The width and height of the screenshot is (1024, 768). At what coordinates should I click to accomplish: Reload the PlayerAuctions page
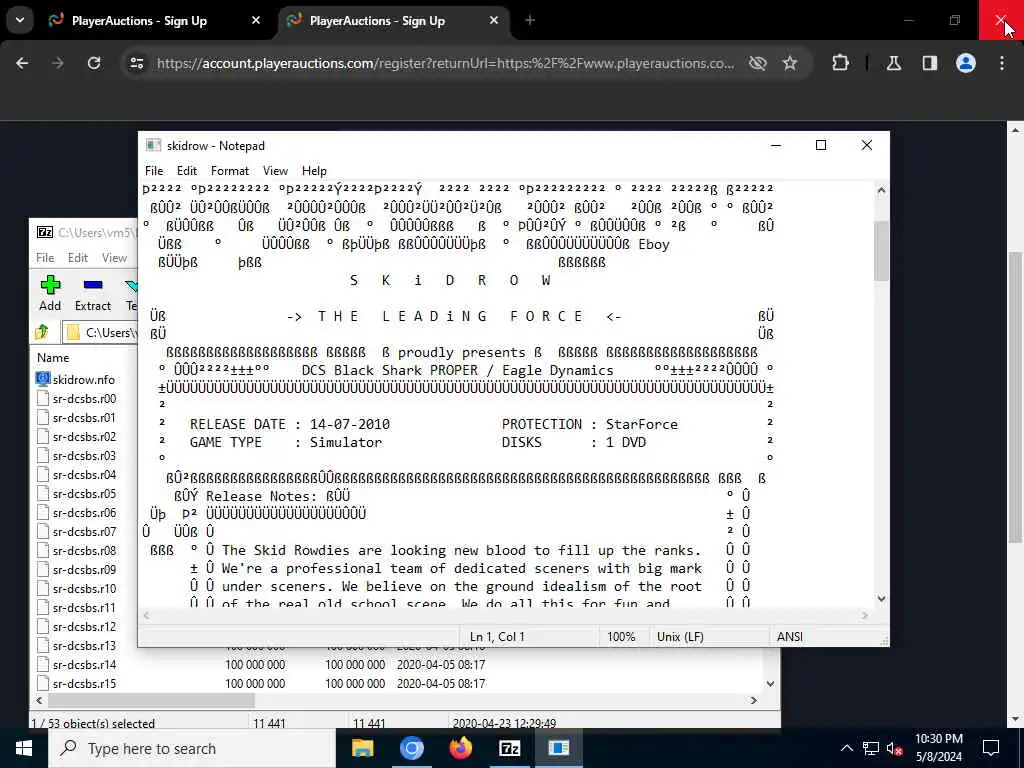coord(94,63)
